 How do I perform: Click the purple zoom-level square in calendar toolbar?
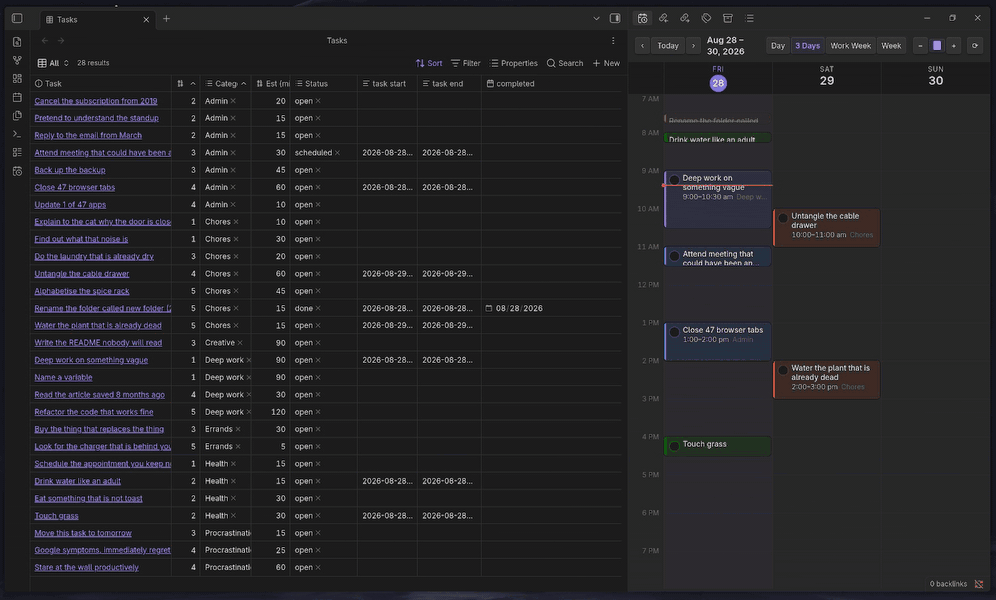[x=937, y=46]
